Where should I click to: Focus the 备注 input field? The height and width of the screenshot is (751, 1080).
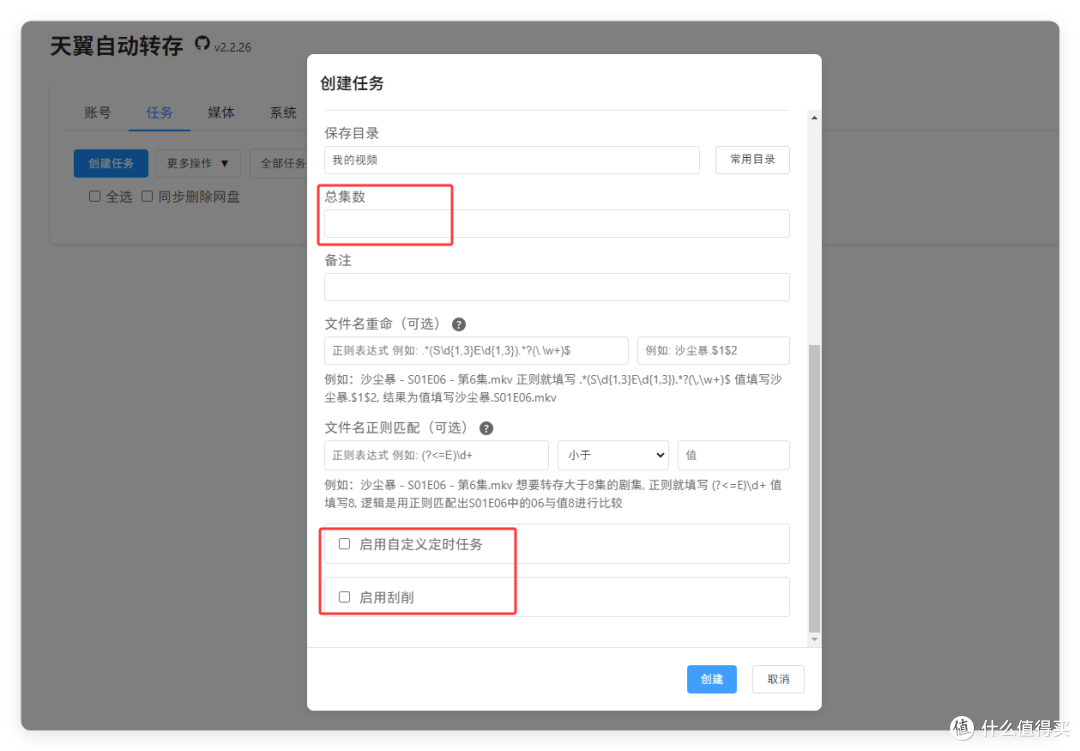(x=557, y=287)
